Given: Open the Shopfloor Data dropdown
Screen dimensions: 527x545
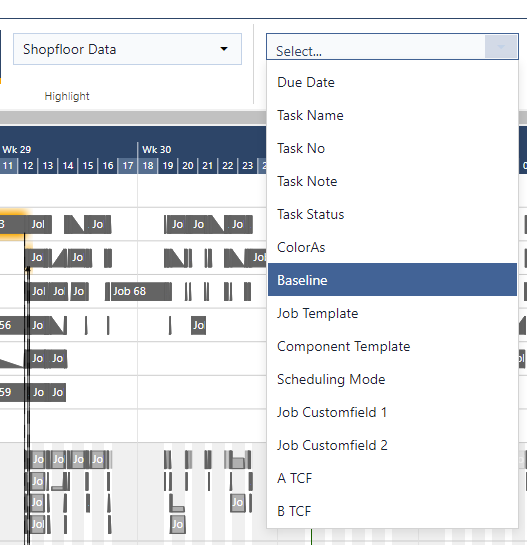Looking at the screenshot, I should pyautogui.click(x=127, y=49).
